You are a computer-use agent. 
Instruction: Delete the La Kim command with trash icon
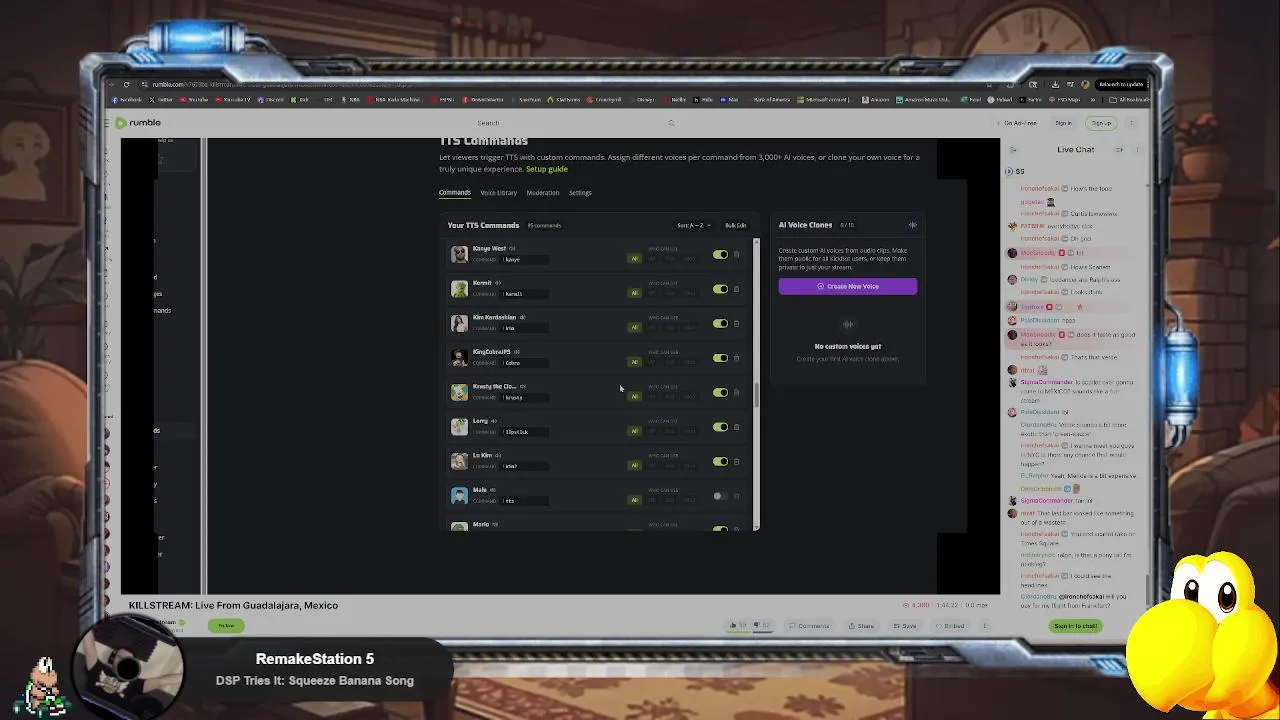coord(737,461)
